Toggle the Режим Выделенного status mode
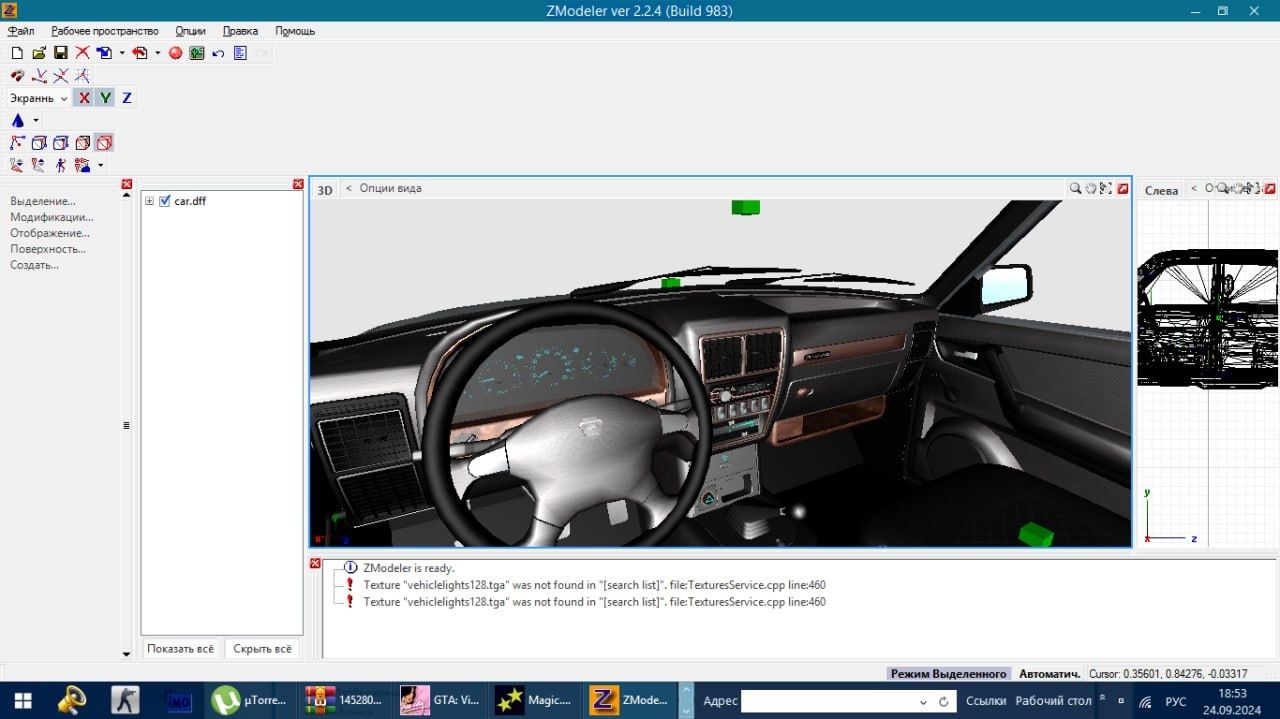Screen dimensions: 1280x719 (948, 674)
